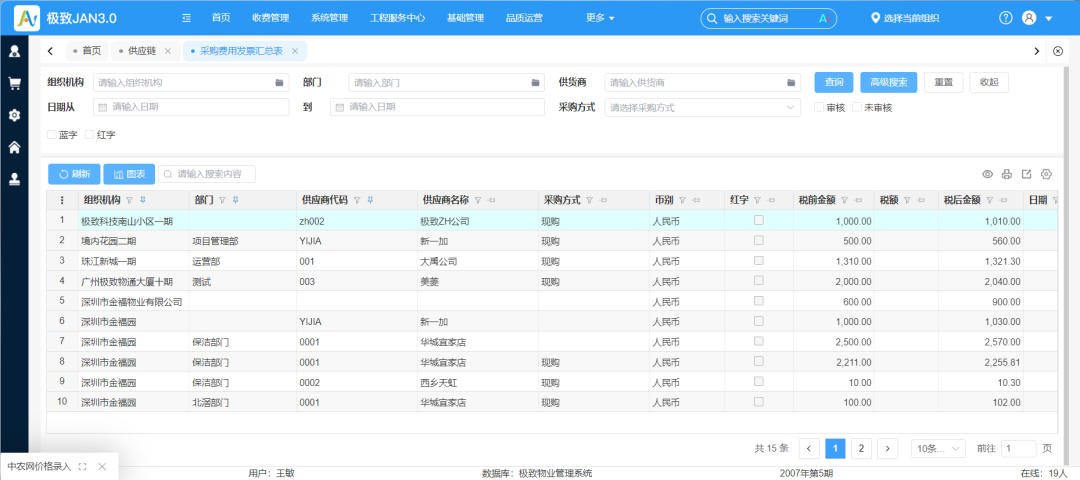This screenshot has height=480, width=1080.
Task: Toggle 红字 checkbox in row 3 (大禹公司)
Action: 758,261
